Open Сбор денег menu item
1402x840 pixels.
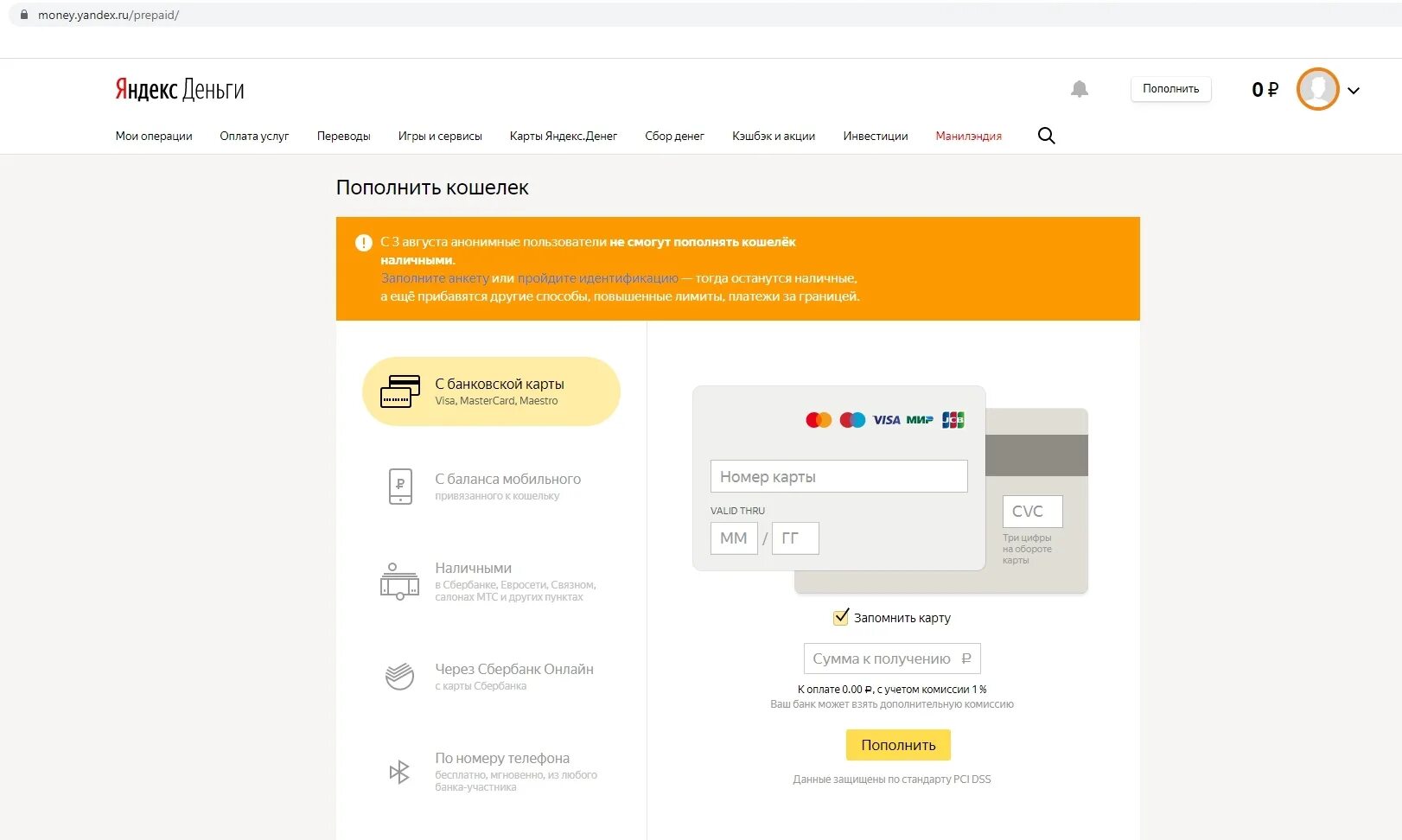(674, 136)
